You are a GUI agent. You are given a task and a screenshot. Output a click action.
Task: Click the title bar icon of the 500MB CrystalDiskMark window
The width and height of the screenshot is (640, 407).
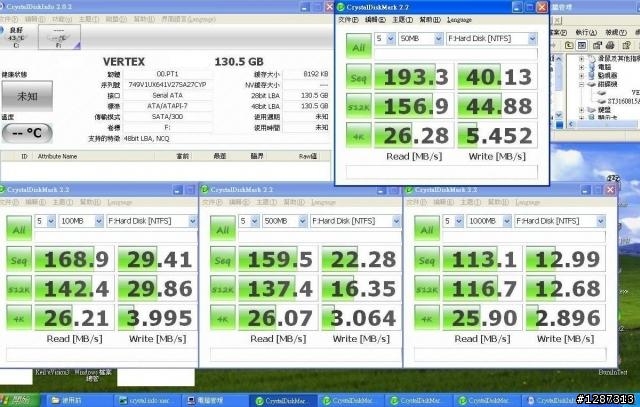[205, 190]
